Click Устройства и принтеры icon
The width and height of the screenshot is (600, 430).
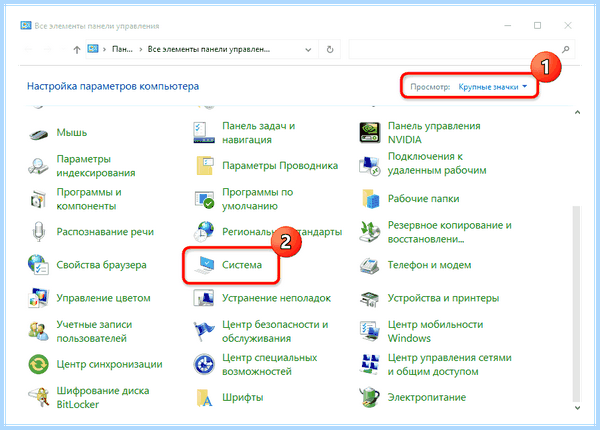[370, 298]
